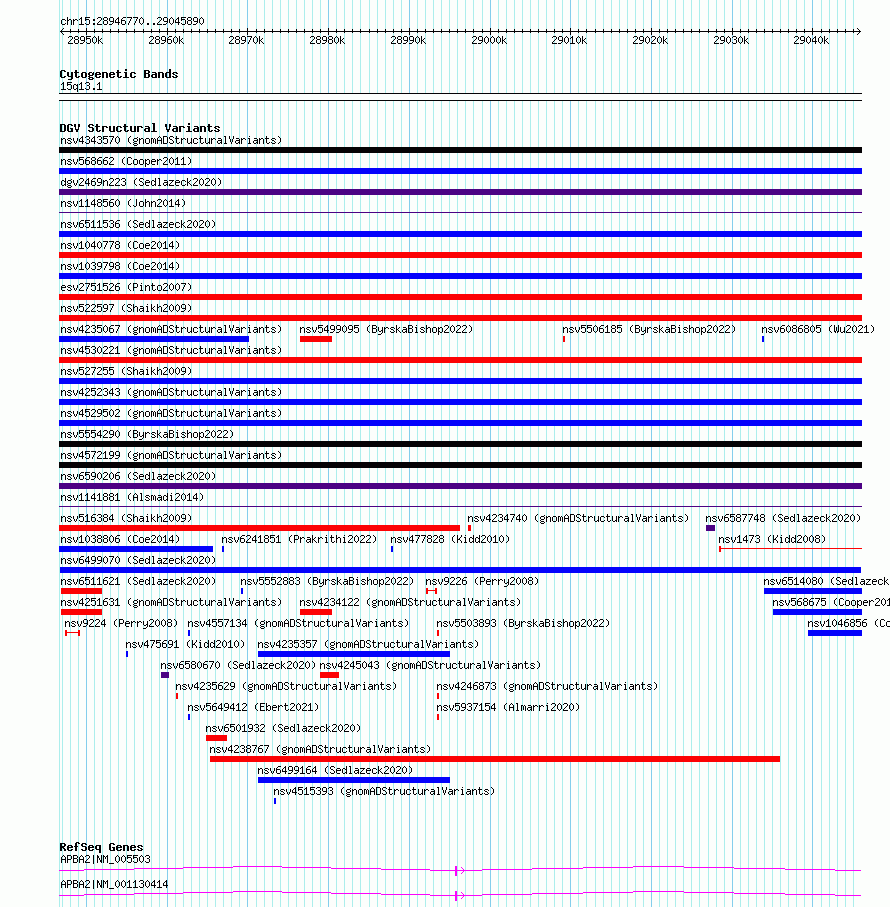The width and height of the screenshot is (890, 907).
Task: Click nsv5503893 (ByrskaBishop2022) label
Action: click(523, 624)
